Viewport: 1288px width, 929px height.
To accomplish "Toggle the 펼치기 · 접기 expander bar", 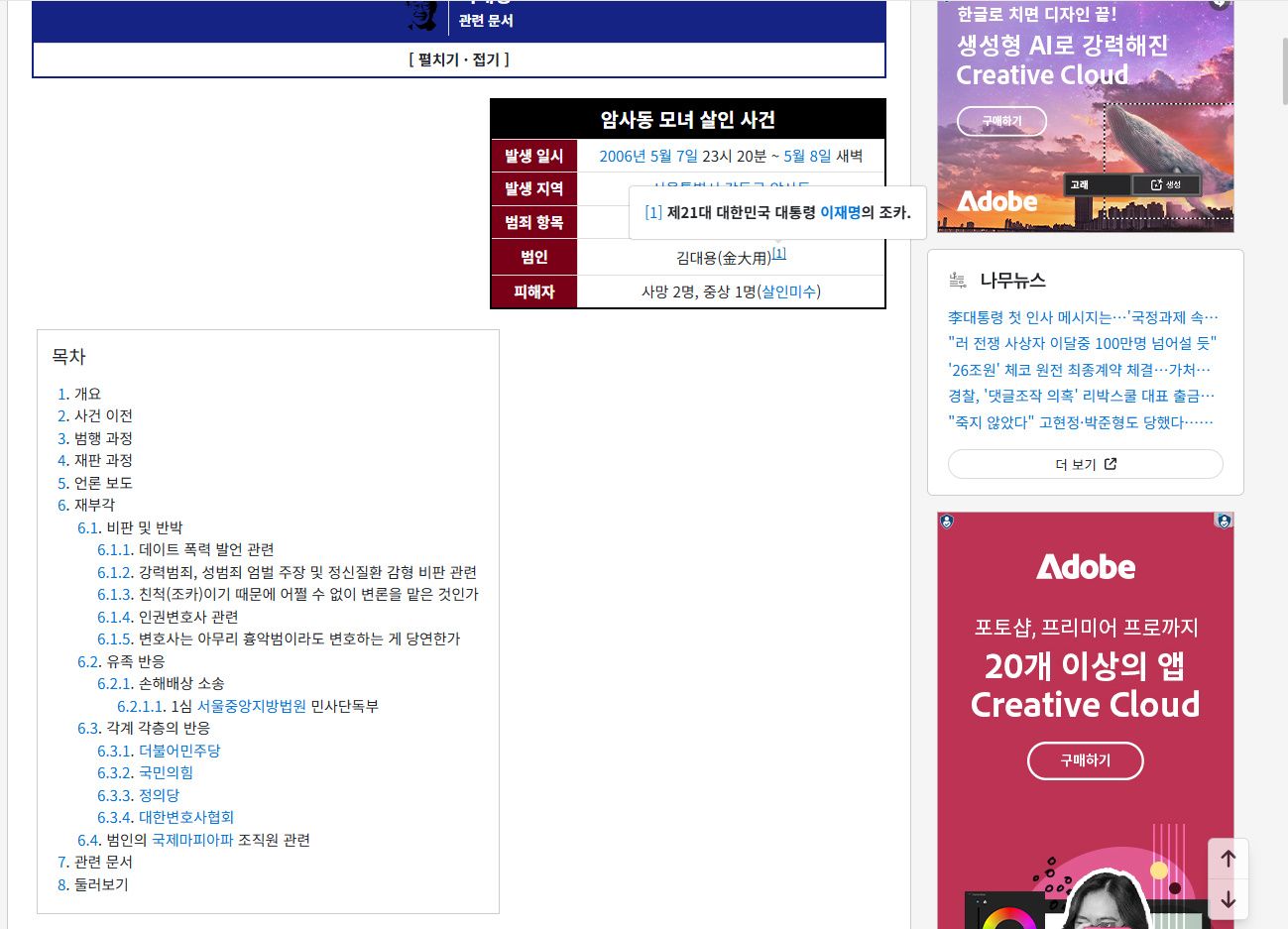I will (x=459, y=59).
